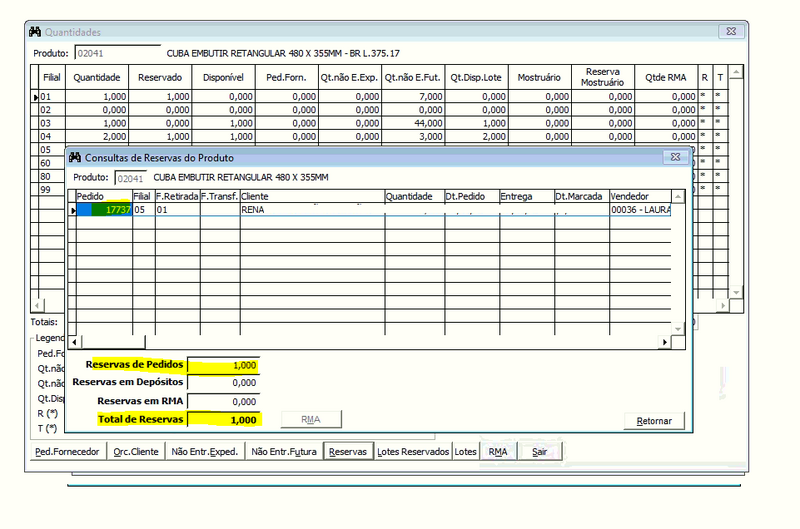
Task: Click the 00036 - LAURA vendedor cell
Action: 640,210
